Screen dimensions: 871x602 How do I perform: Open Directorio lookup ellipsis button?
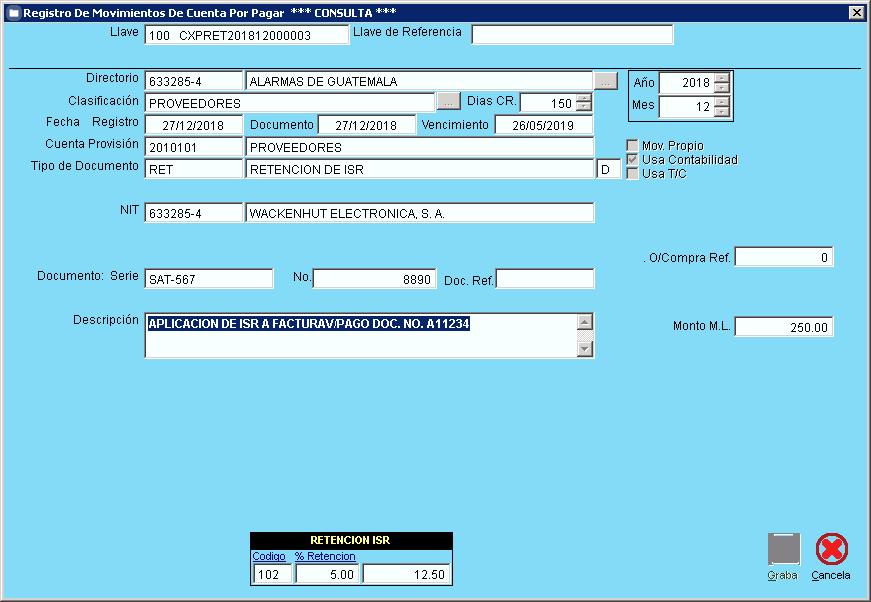pos(606,81)
